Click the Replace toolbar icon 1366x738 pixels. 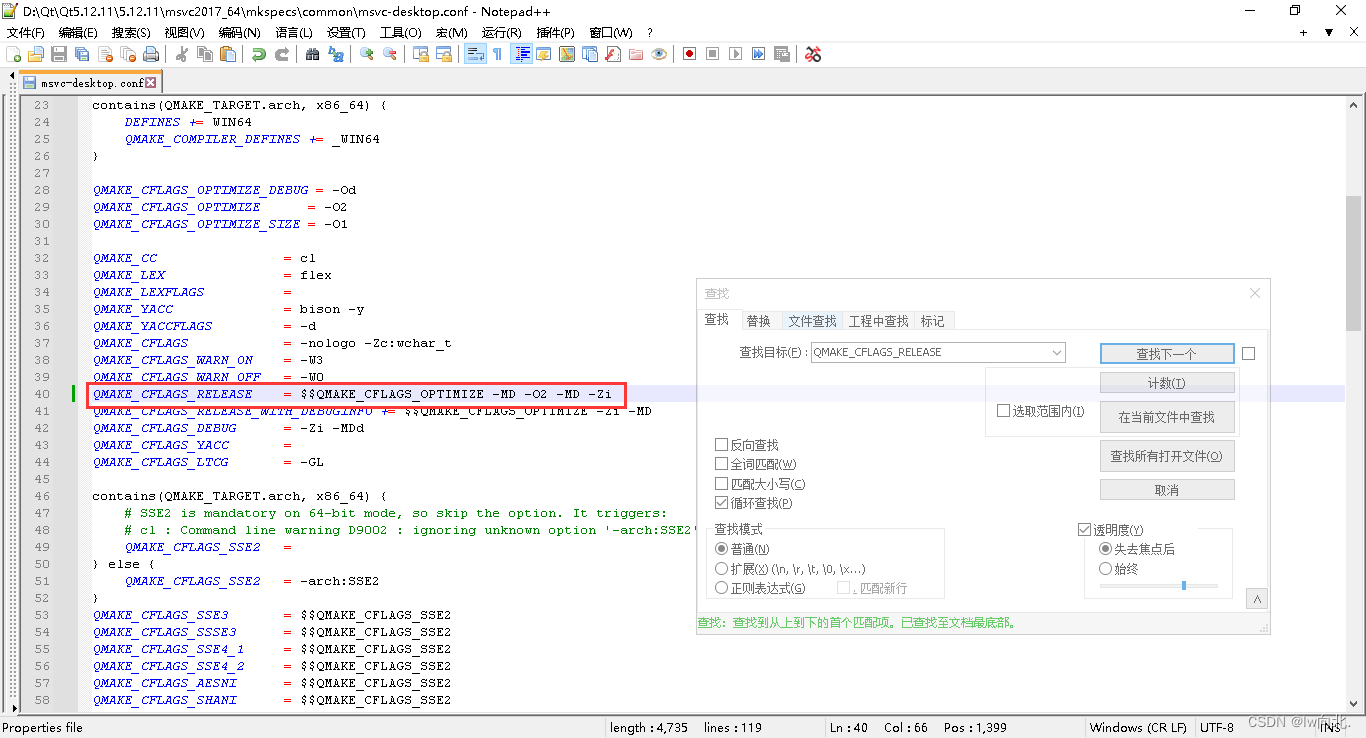[335, 54]
